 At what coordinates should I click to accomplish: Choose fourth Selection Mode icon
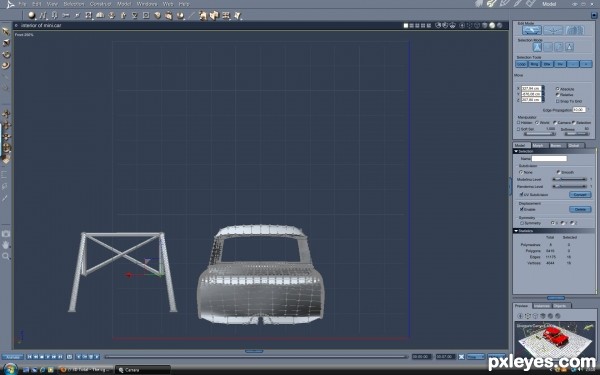pos(569,47)
